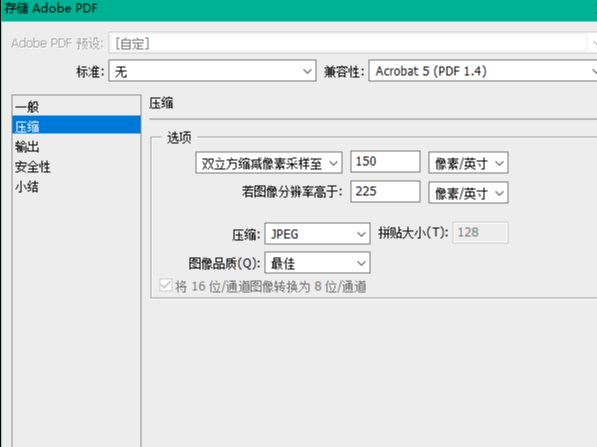Open the Adobe PDF 预设 dropdown

point(353,43)
